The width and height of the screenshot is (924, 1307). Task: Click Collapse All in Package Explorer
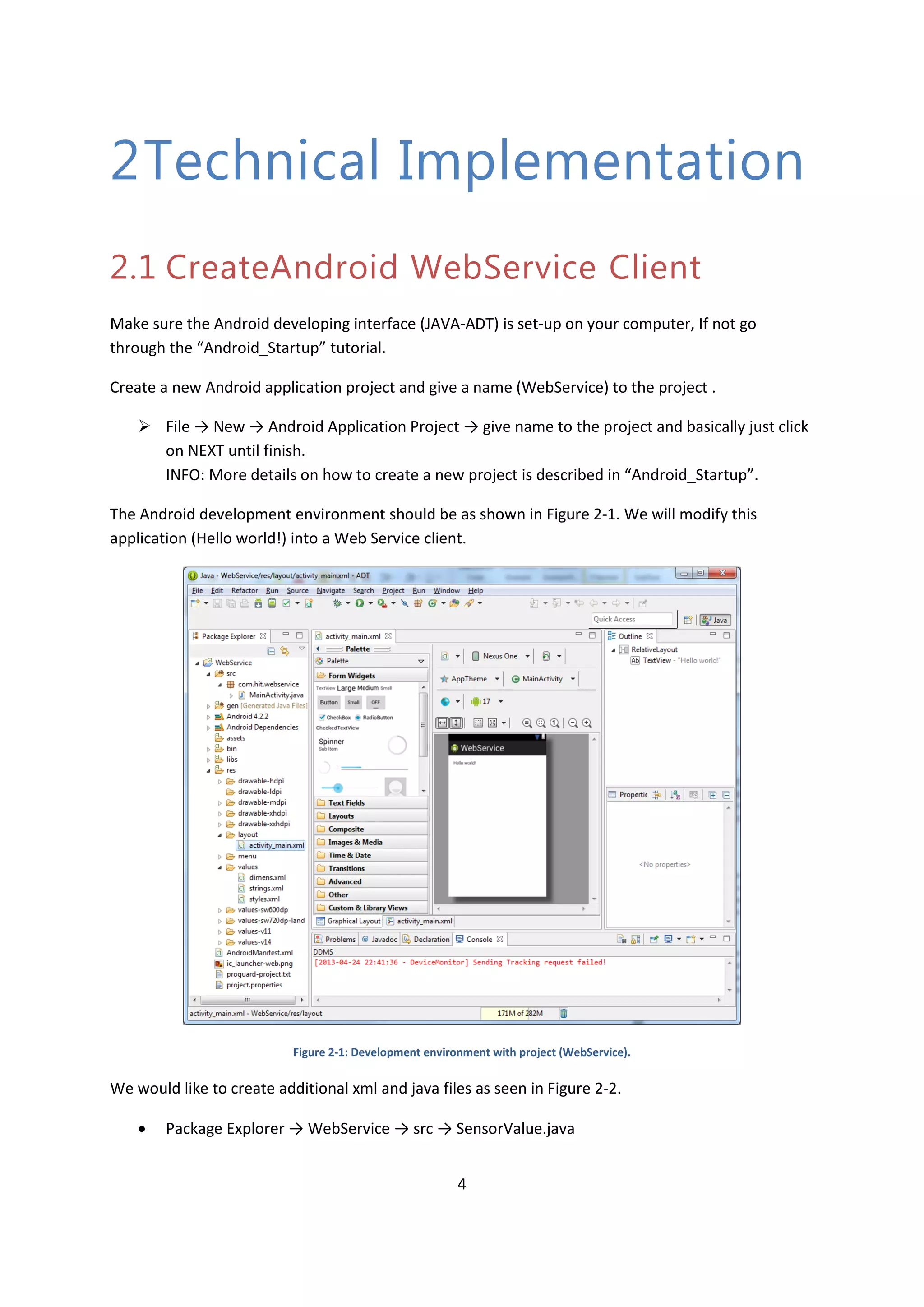272,651
